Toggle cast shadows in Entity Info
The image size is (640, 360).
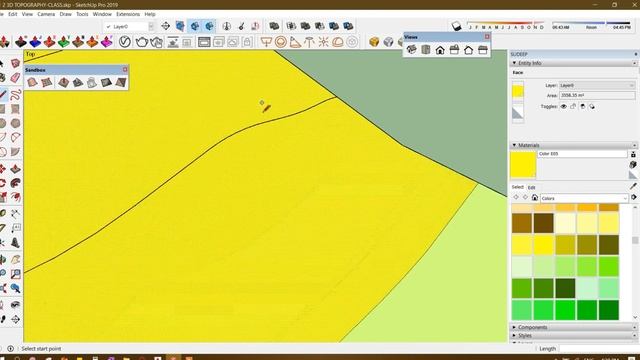click(592, 107)
